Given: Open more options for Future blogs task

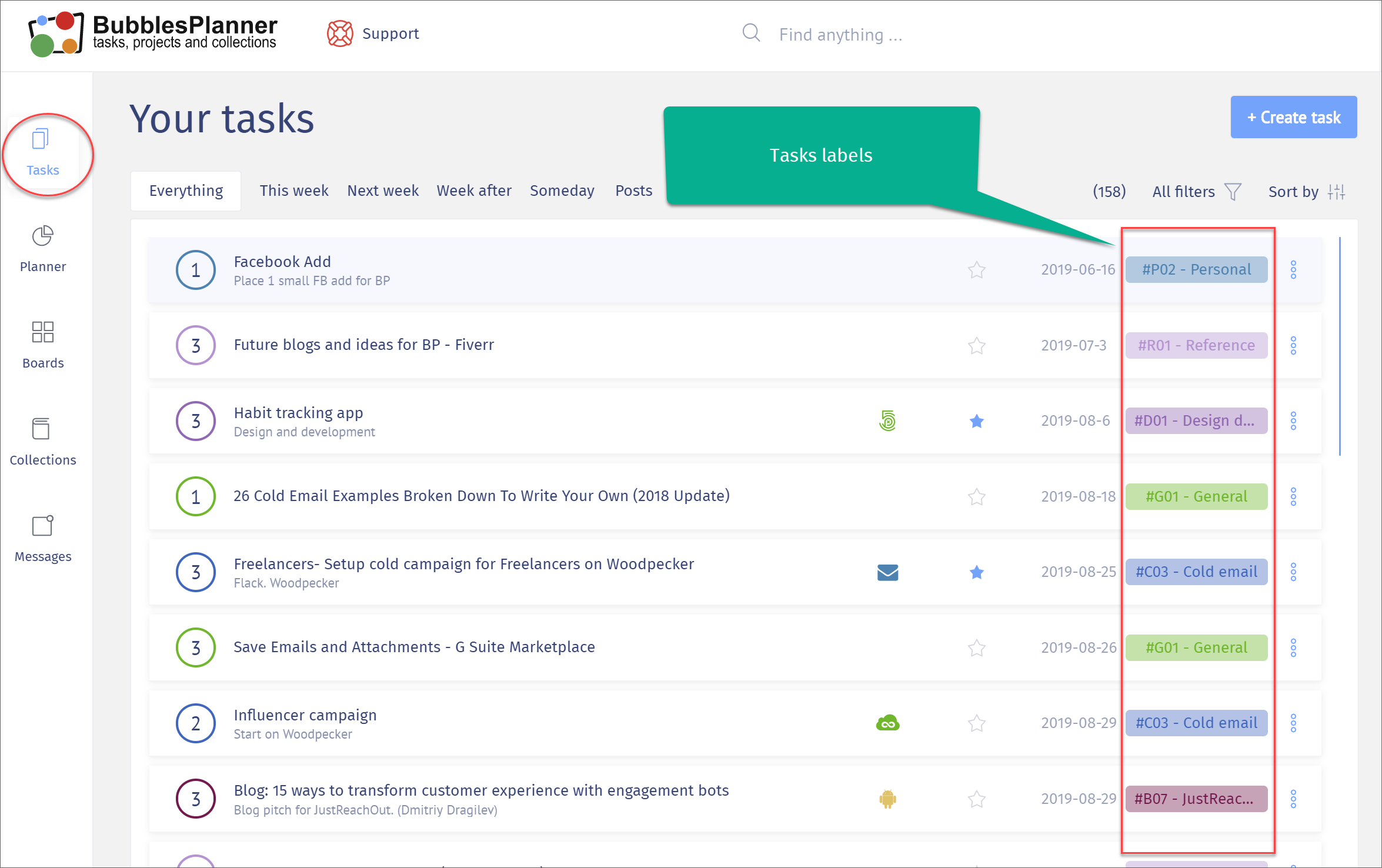Looking at the screenshot, I should (x=1293, y=345).
